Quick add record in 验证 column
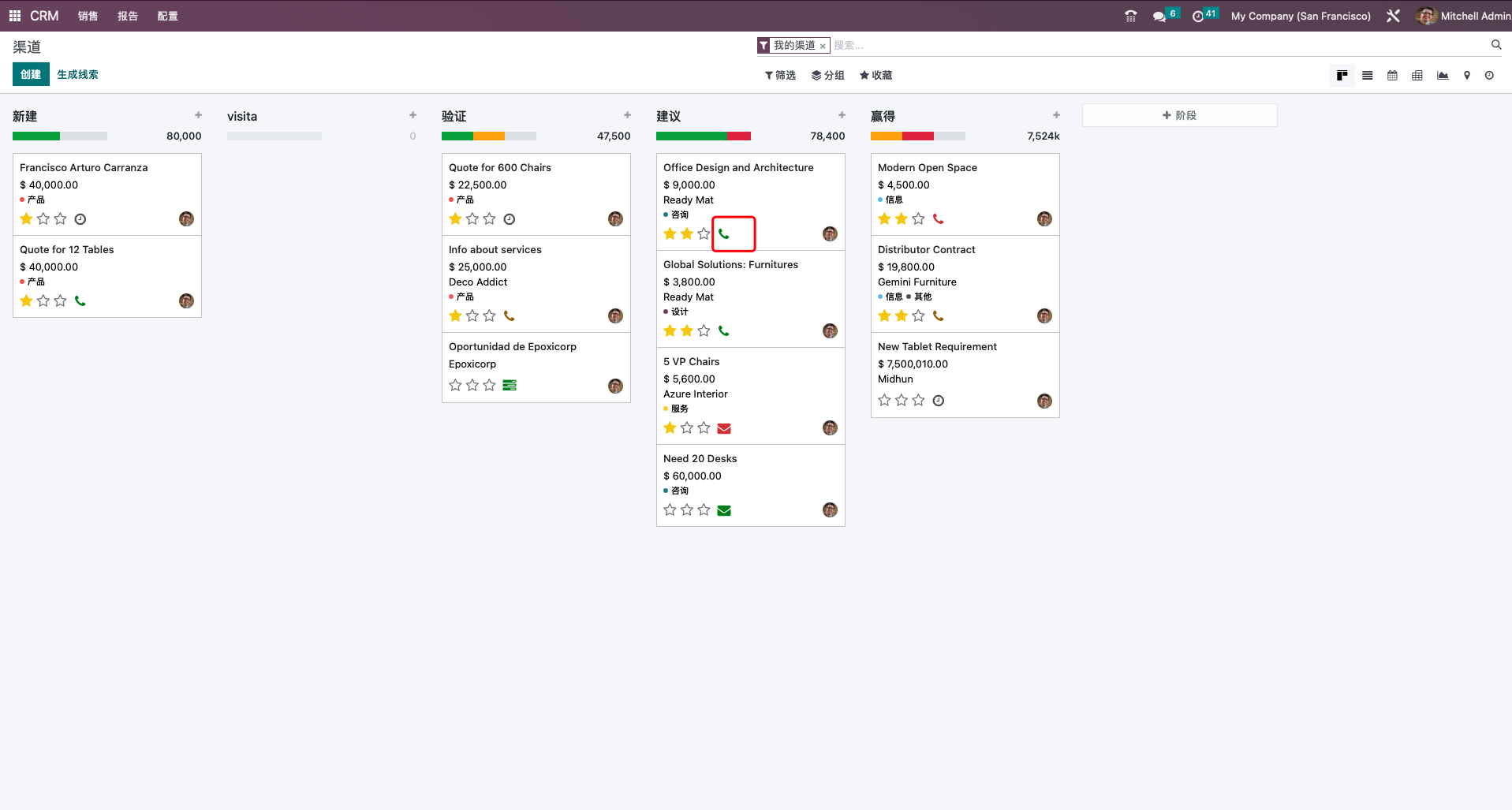The height and width of the screenshot is (810, 1512). click(x=628, y=115)
